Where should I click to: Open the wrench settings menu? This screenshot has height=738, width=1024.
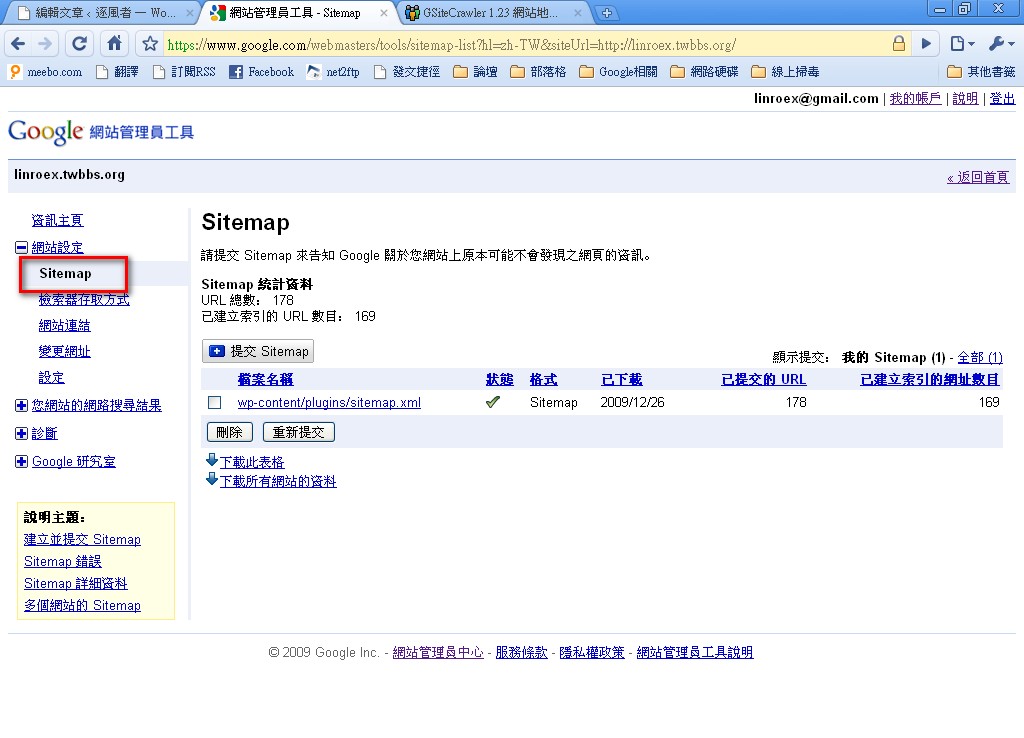point(1001,44)
